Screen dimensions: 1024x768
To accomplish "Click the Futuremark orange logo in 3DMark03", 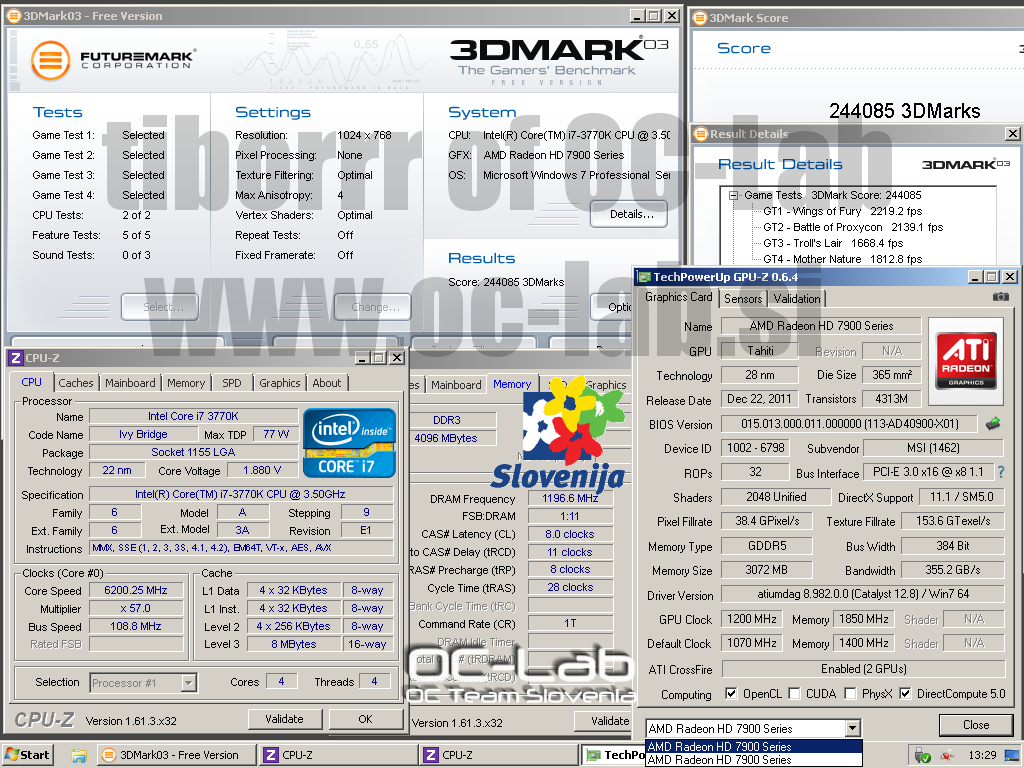I will tap(50, 60).
